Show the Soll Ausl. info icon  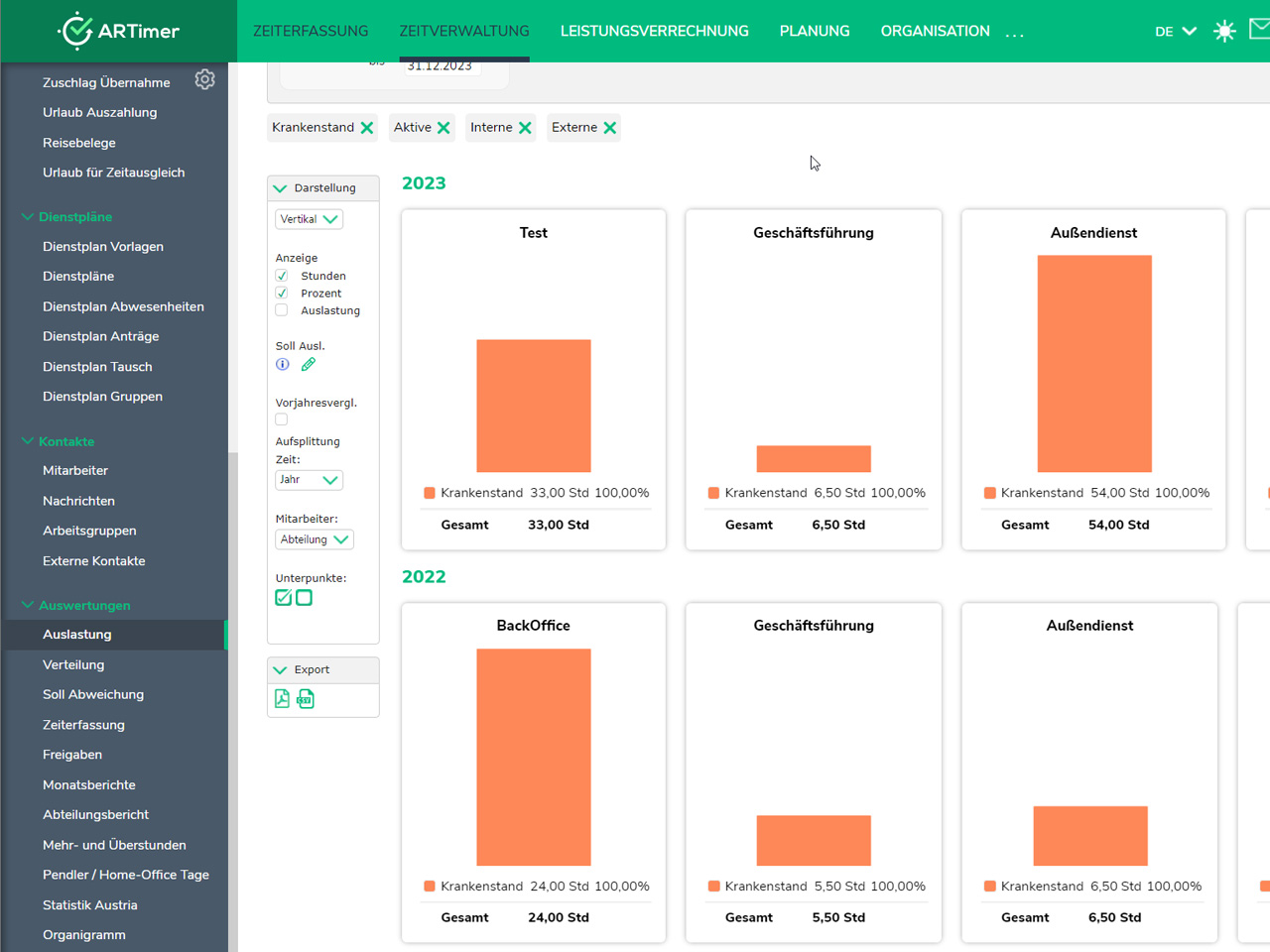[283, 364]
